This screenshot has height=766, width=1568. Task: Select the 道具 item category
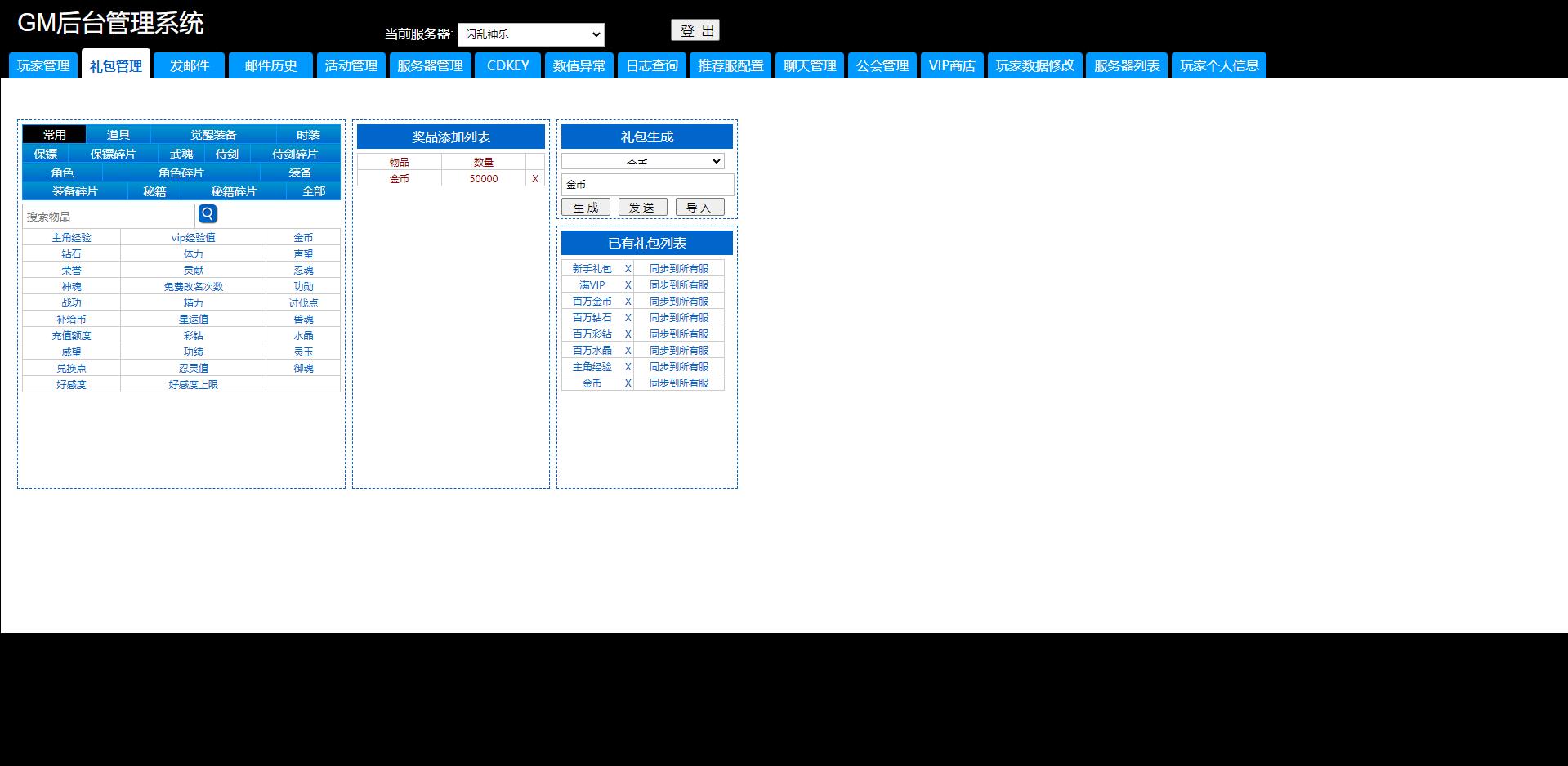[118, 135]
